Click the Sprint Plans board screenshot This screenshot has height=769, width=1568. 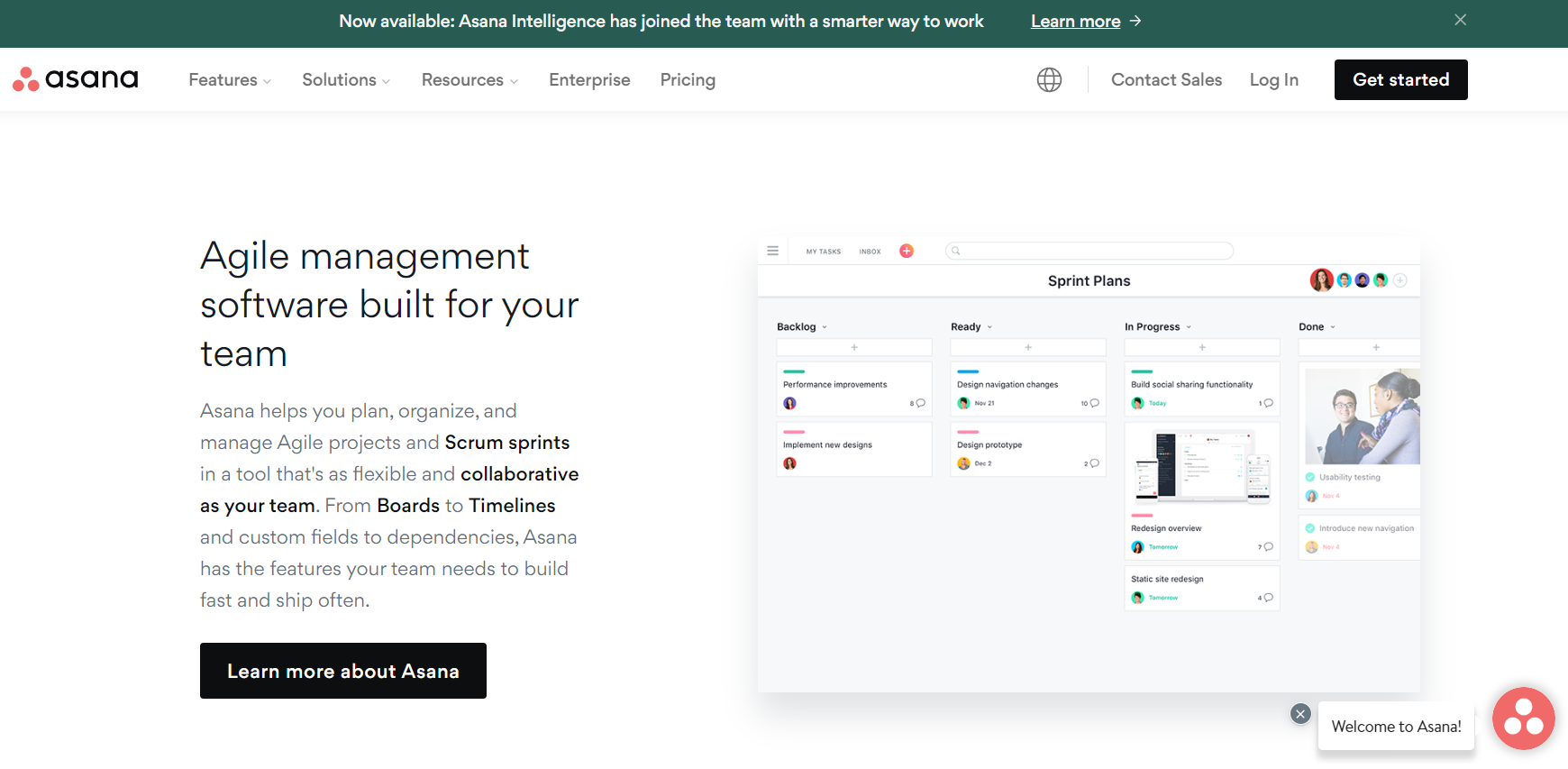tap(1089, 465)
